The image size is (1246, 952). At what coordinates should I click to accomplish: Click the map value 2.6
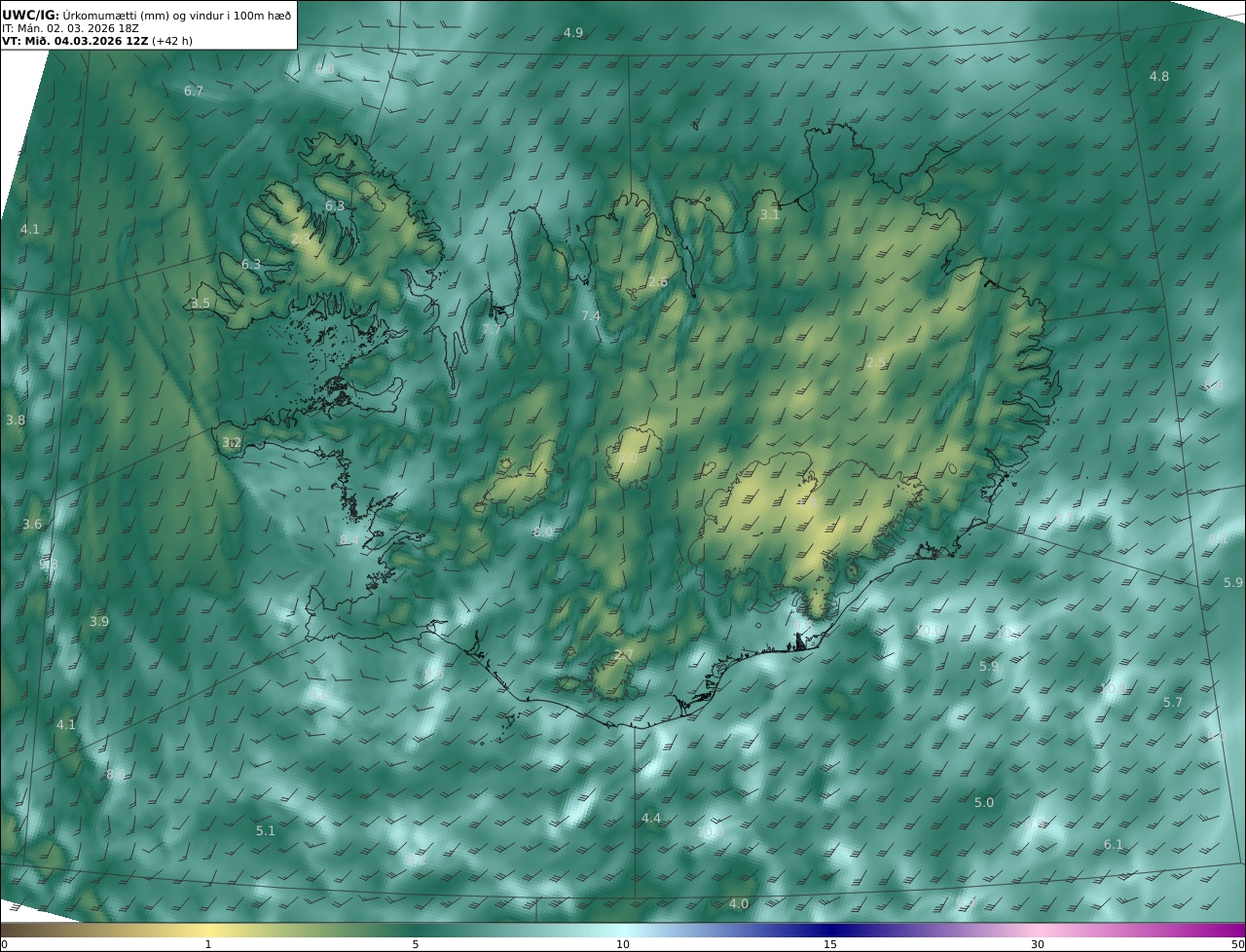click(658, 283)
